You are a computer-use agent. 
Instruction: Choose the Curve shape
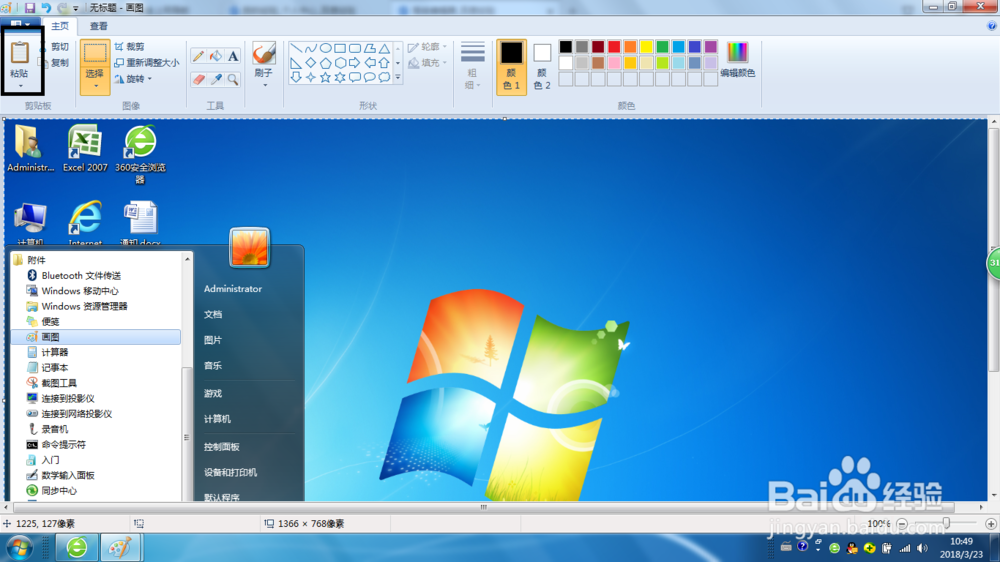click(x=311, y=48)
